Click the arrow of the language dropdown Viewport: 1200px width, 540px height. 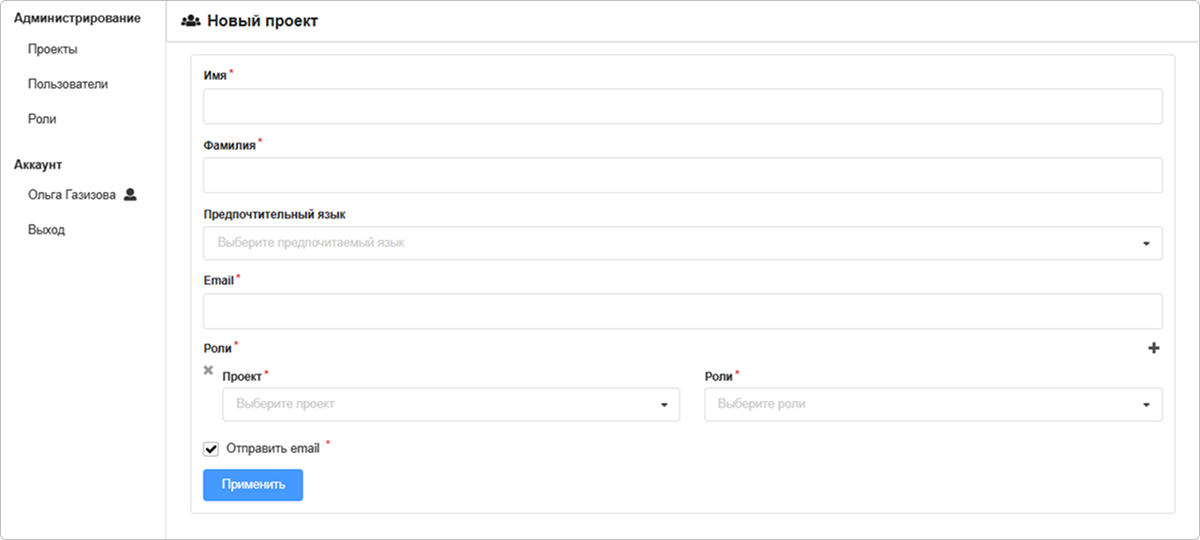tap(1146, 243)
